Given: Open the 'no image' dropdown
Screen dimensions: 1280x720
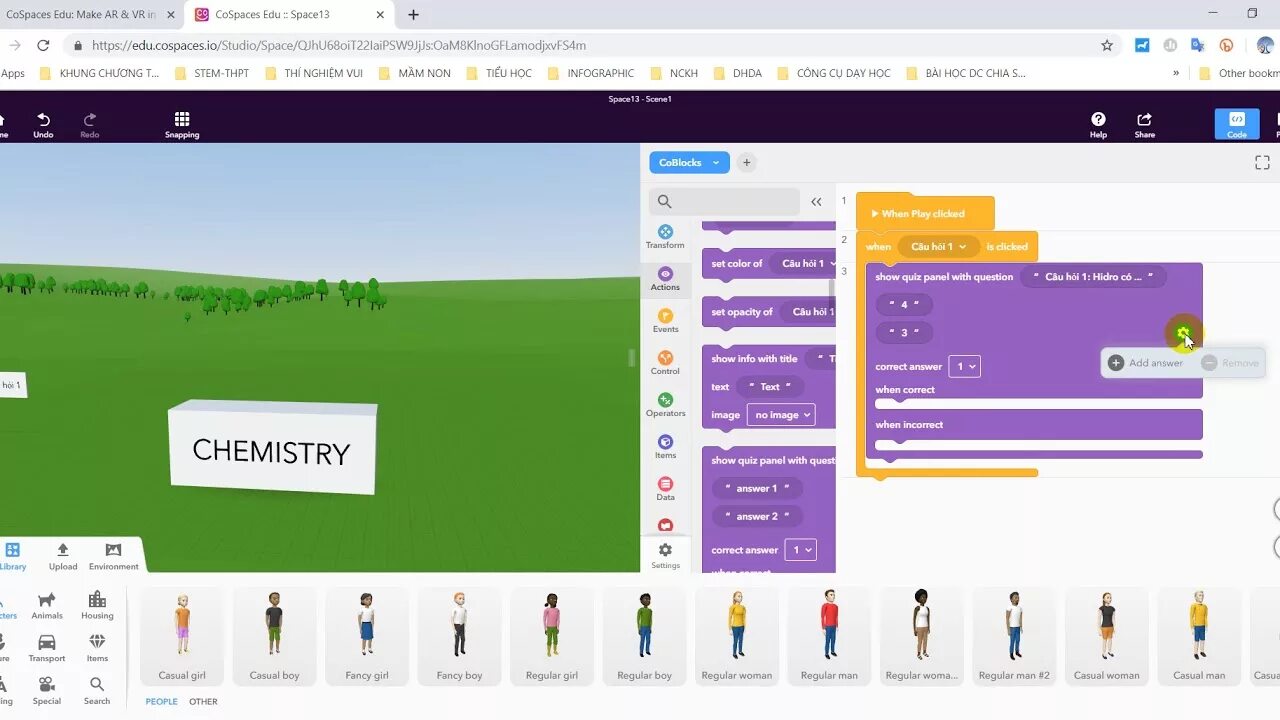Looking at the screenshot, I should click(x=780, y=414).
